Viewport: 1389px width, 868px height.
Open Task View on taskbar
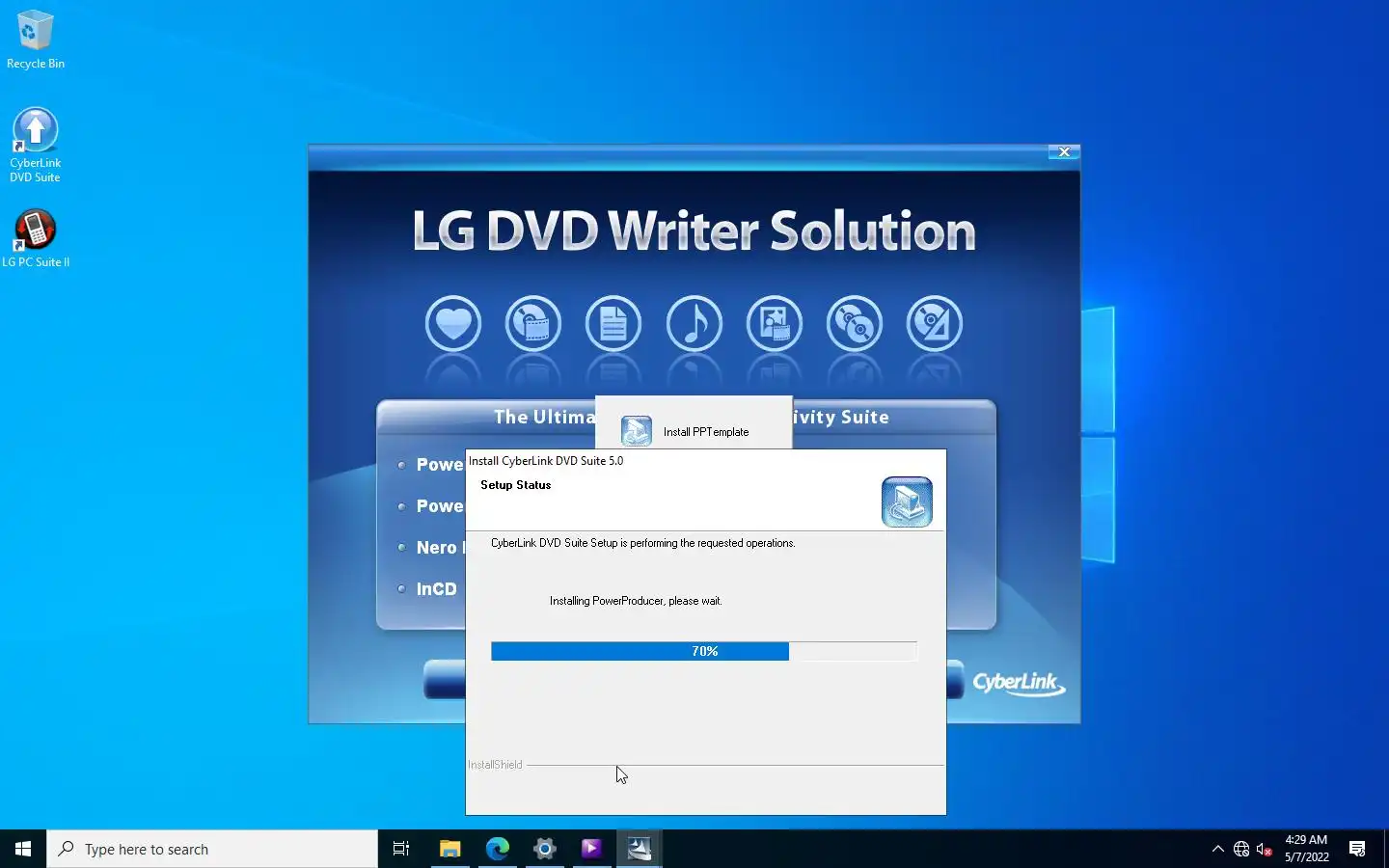click(x=401, y=849)
